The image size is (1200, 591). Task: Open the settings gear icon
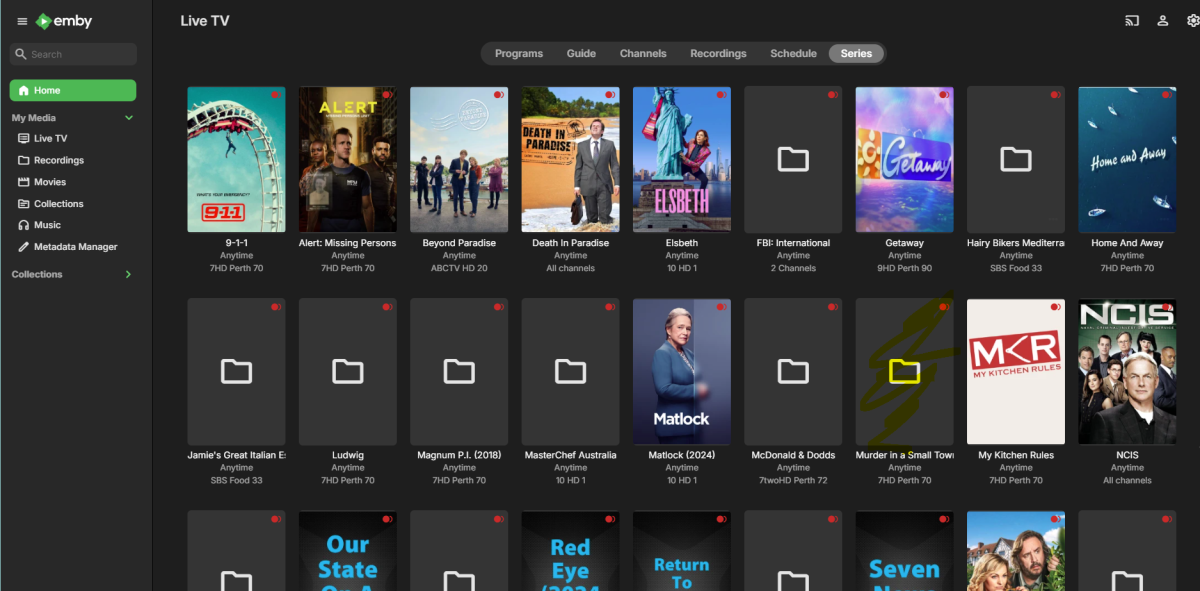coord(1192,21)
